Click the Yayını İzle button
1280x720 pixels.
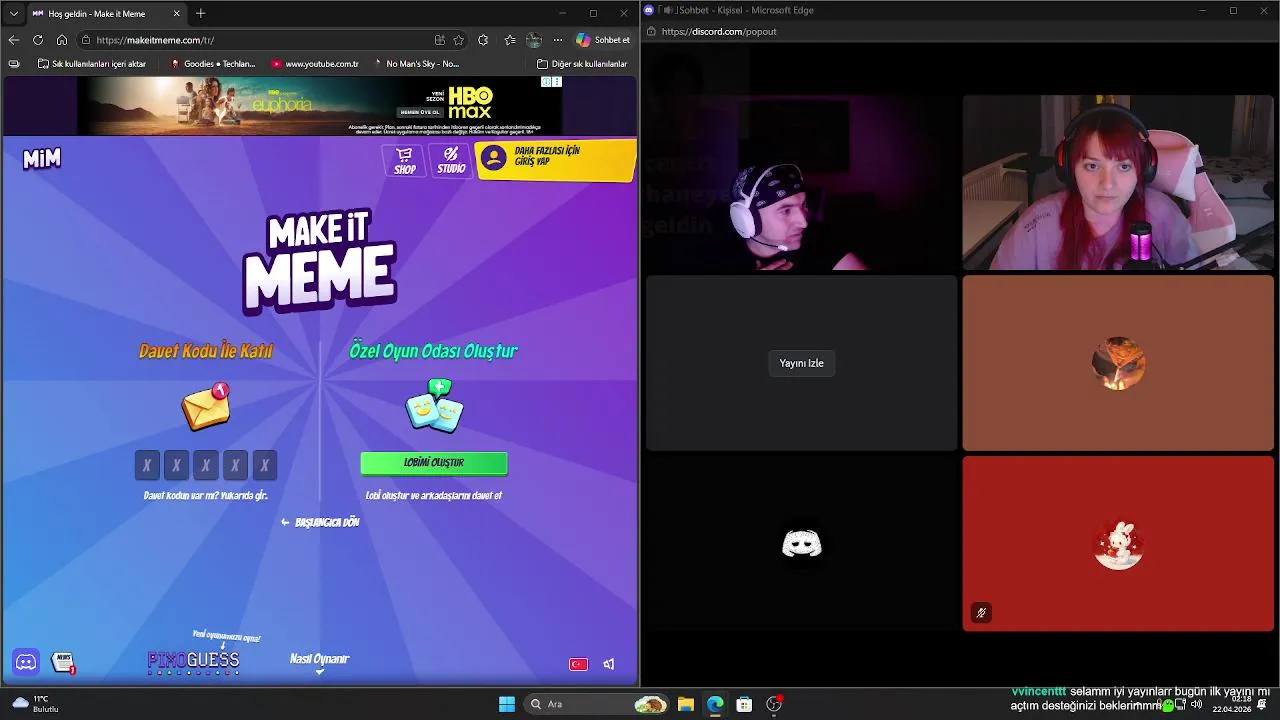(802, 363)
